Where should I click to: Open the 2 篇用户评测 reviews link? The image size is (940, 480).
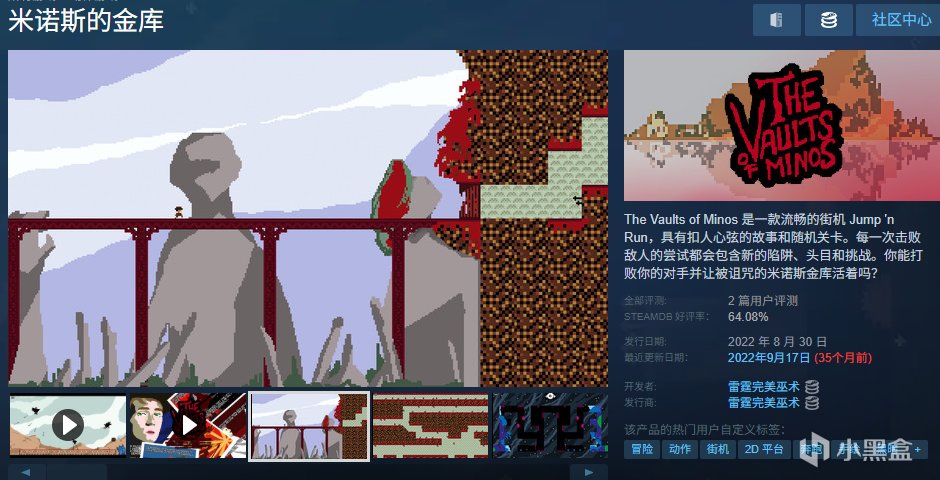(763, 301)
